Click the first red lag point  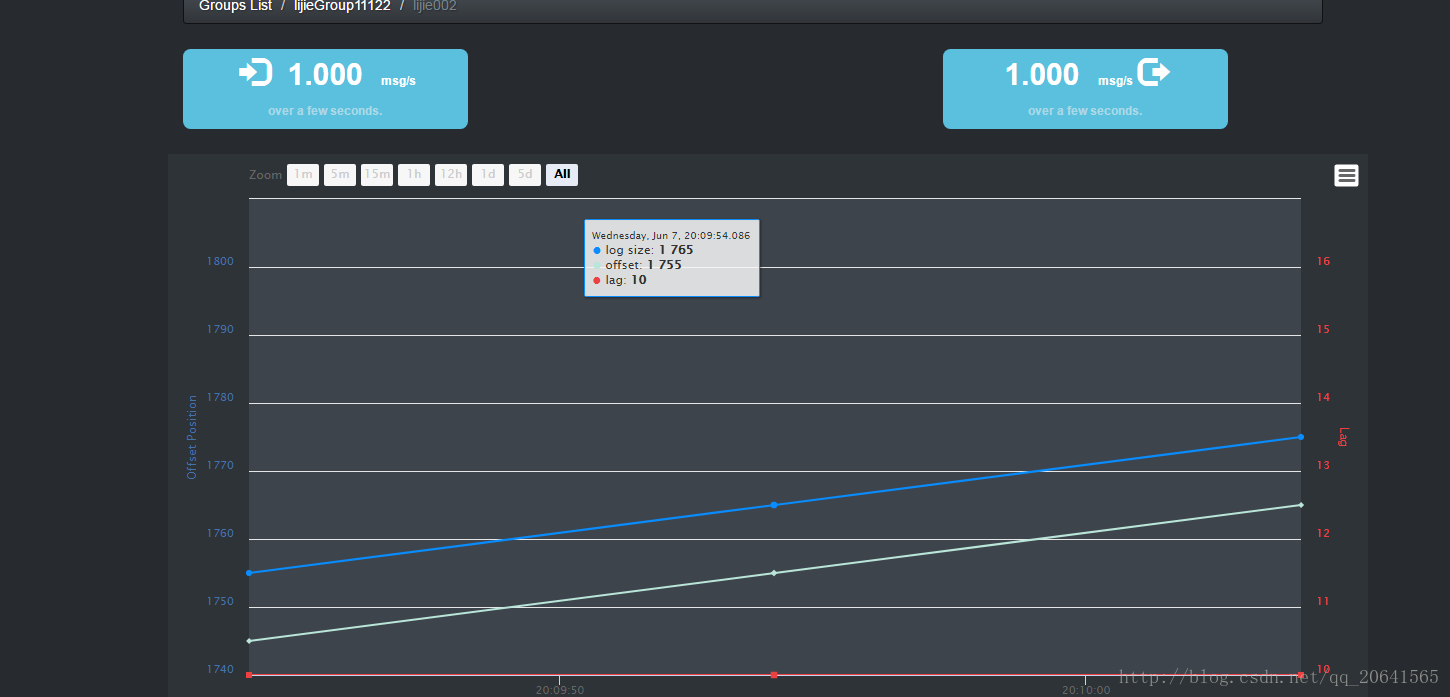tap(249, 675)
